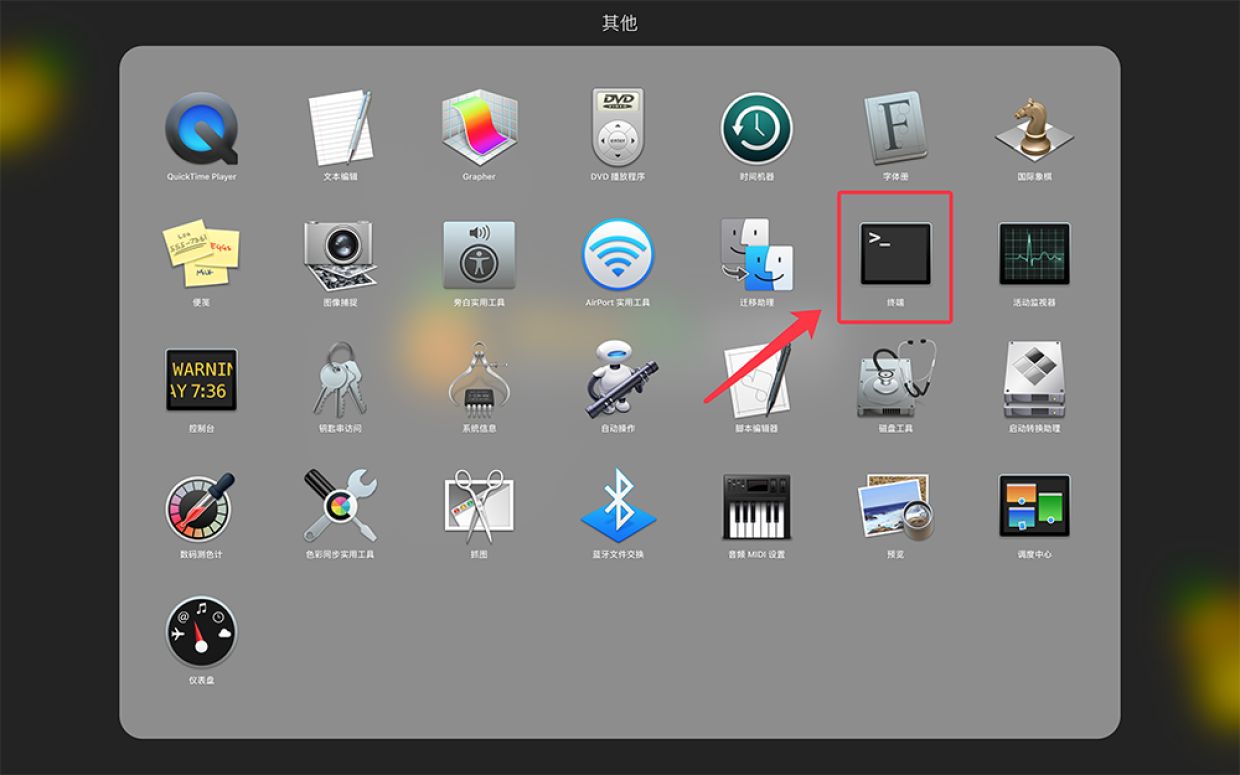Launch 色彩同步实用工具 (ColorSync Utility)

click(x=340, y=506)
